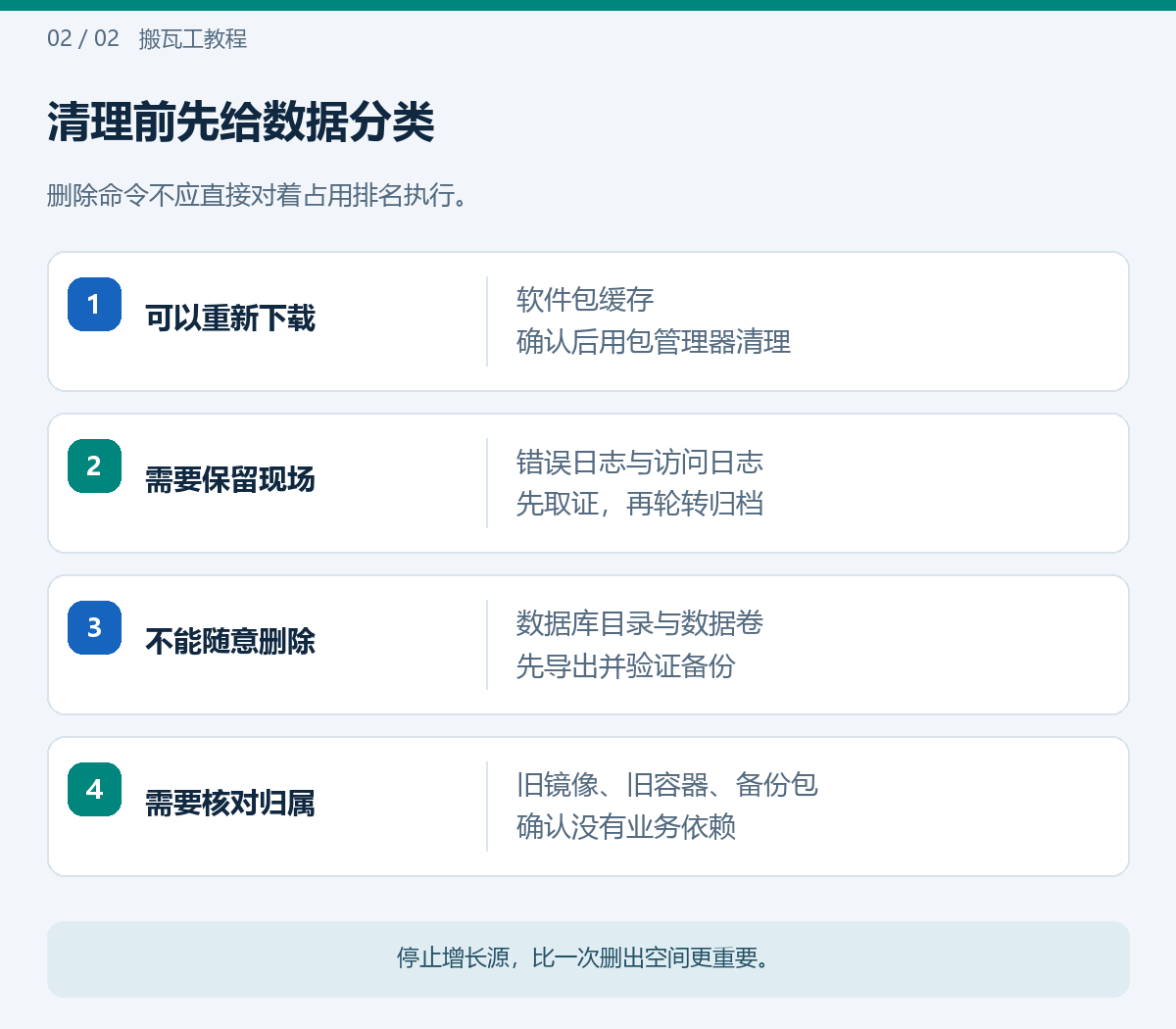Select the heading 清理前先给数据分类
This screenshot has height=1029, width=1176.
click(x=241, y=122)
